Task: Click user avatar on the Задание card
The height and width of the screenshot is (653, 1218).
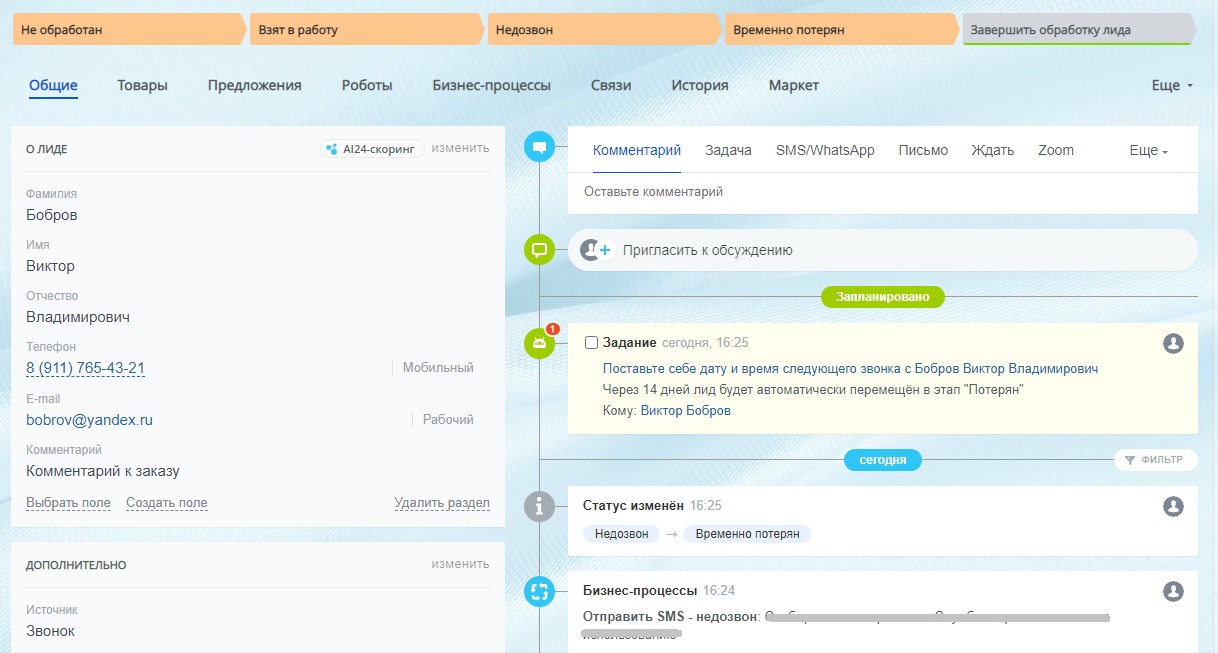Action: click(x=1174, y=343)
